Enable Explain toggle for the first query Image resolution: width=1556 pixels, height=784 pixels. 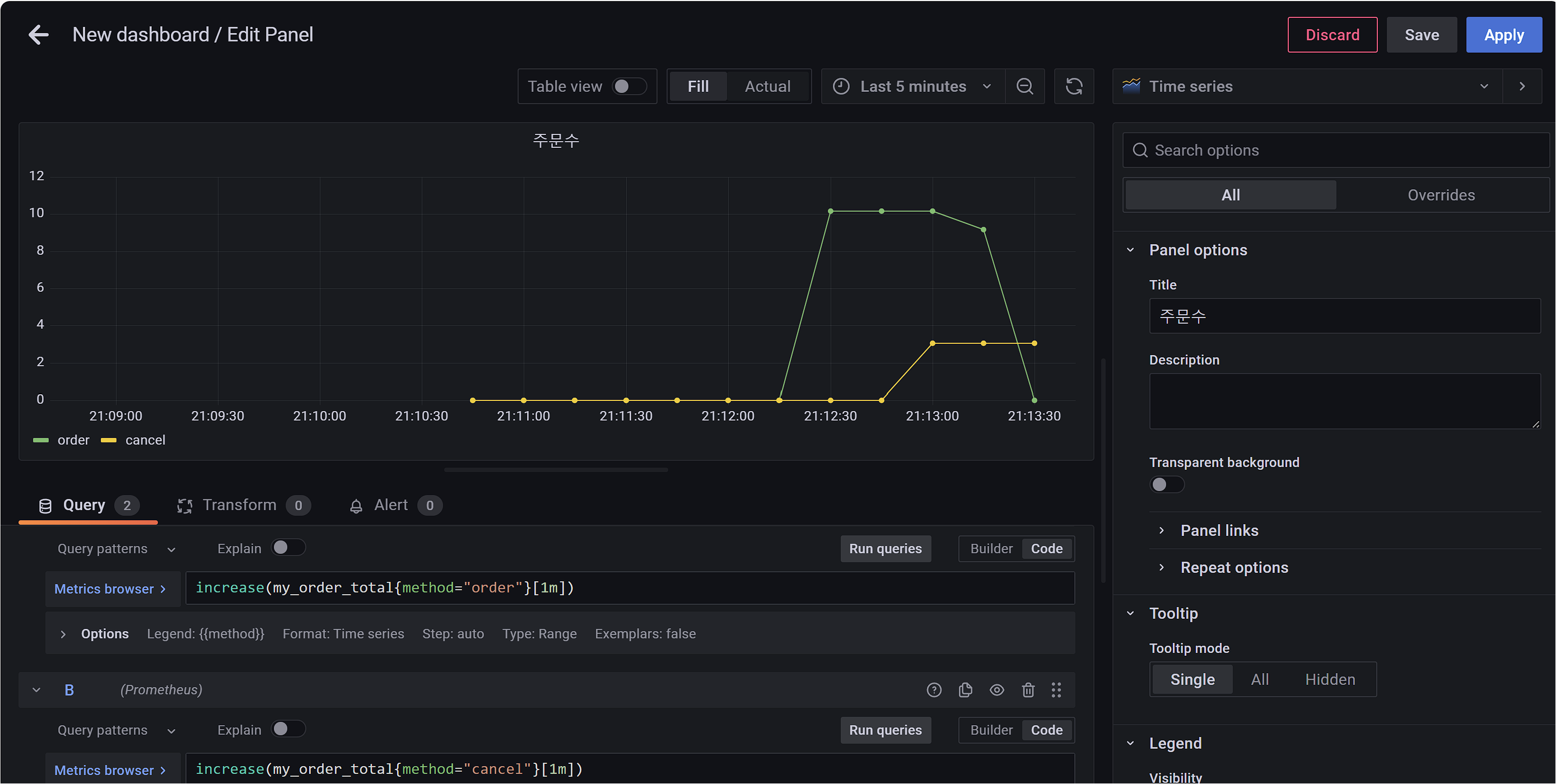(287, 548)
